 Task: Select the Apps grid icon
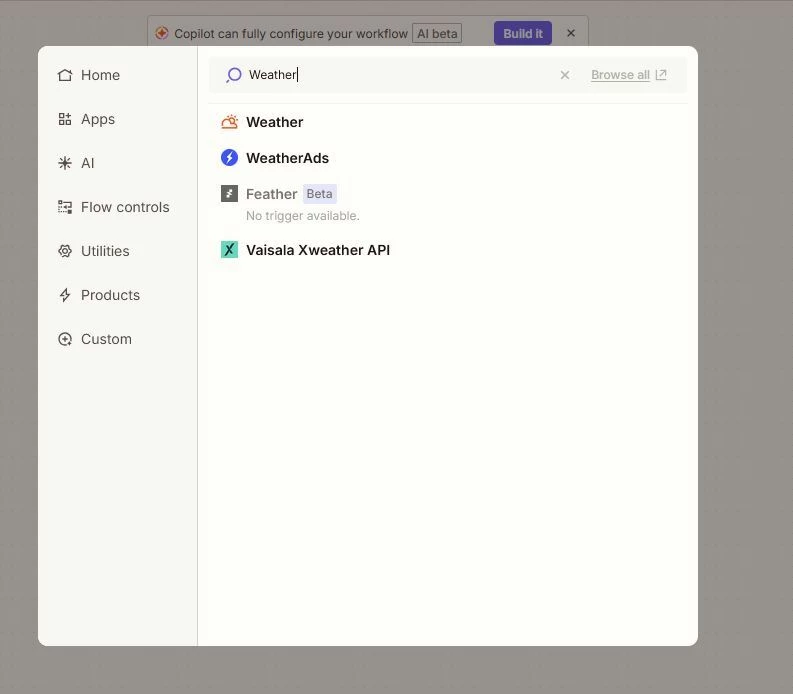(65, 119)
